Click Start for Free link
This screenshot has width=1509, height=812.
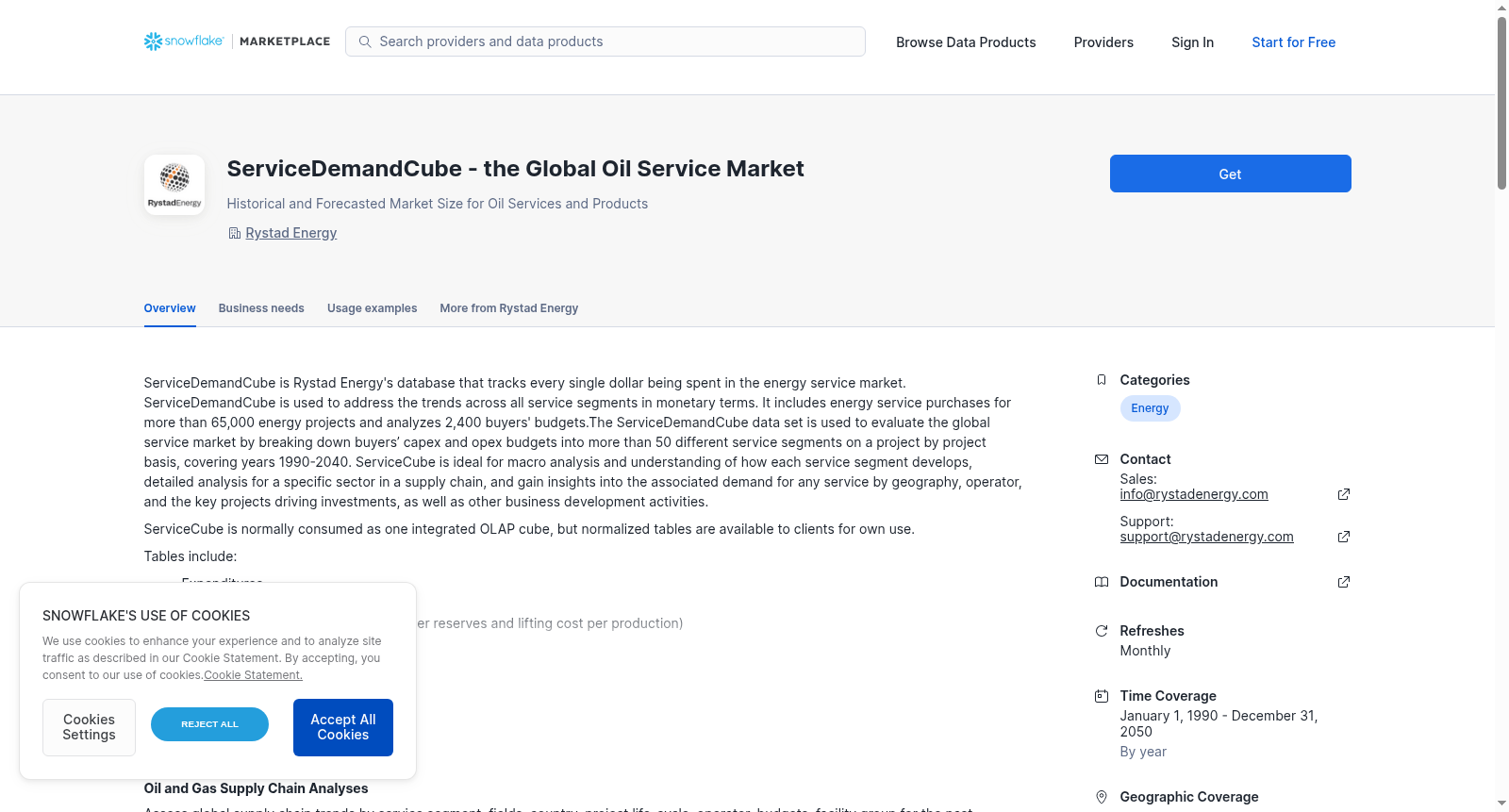[1293, 42]
